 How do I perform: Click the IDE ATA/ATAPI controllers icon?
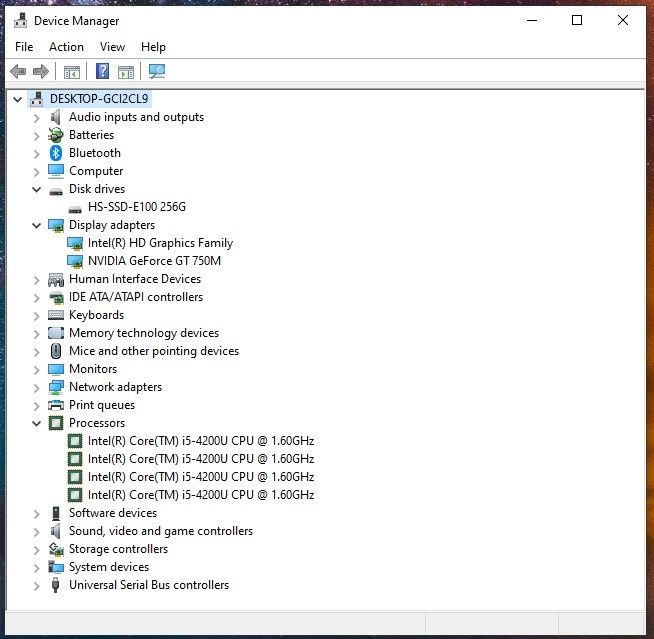tap(56, 297)
